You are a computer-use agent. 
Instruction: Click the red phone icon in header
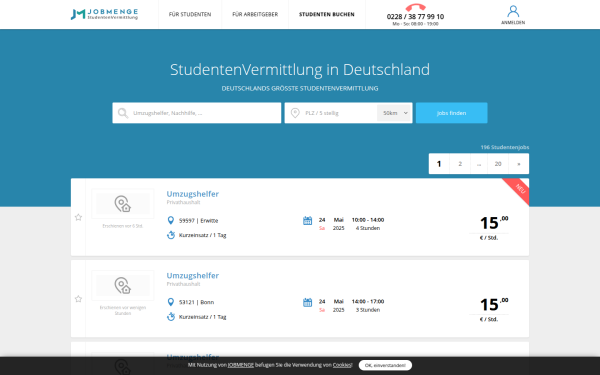coord(415,7)
